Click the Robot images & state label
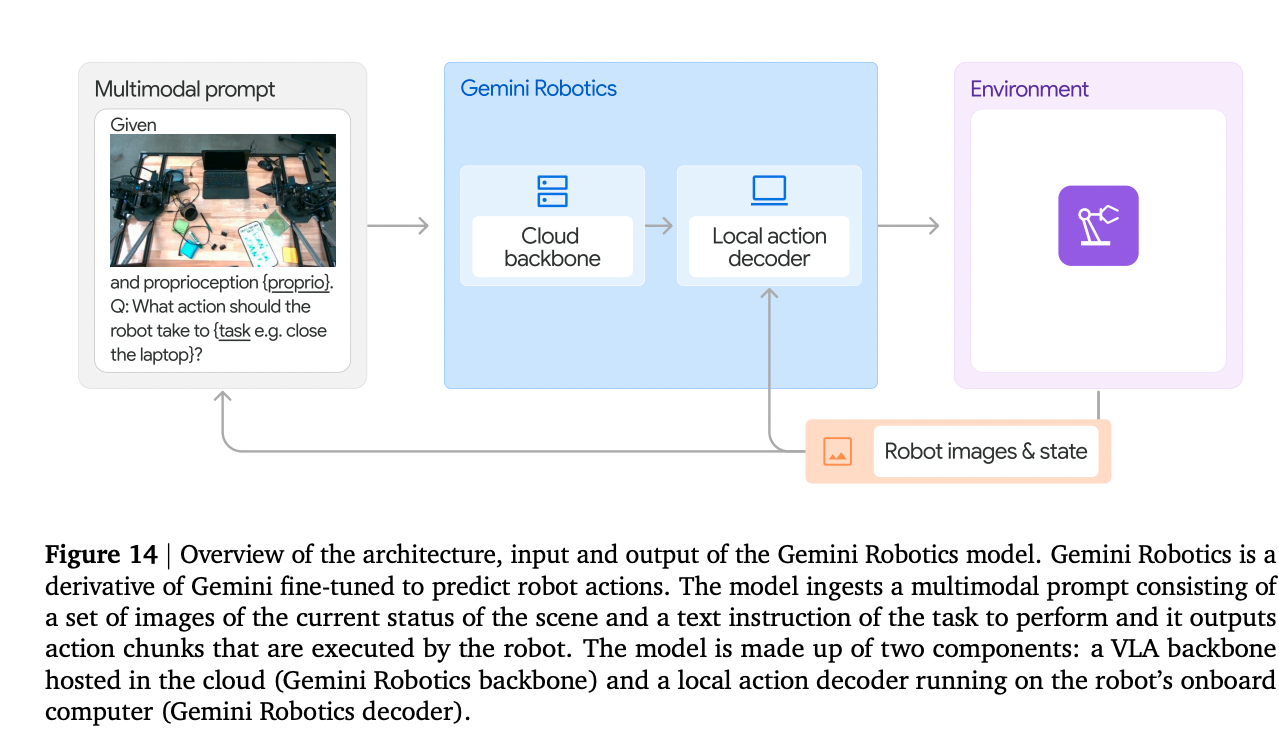Image resolution: width=1279 pixels, height=756 pixels. point(985,452)
